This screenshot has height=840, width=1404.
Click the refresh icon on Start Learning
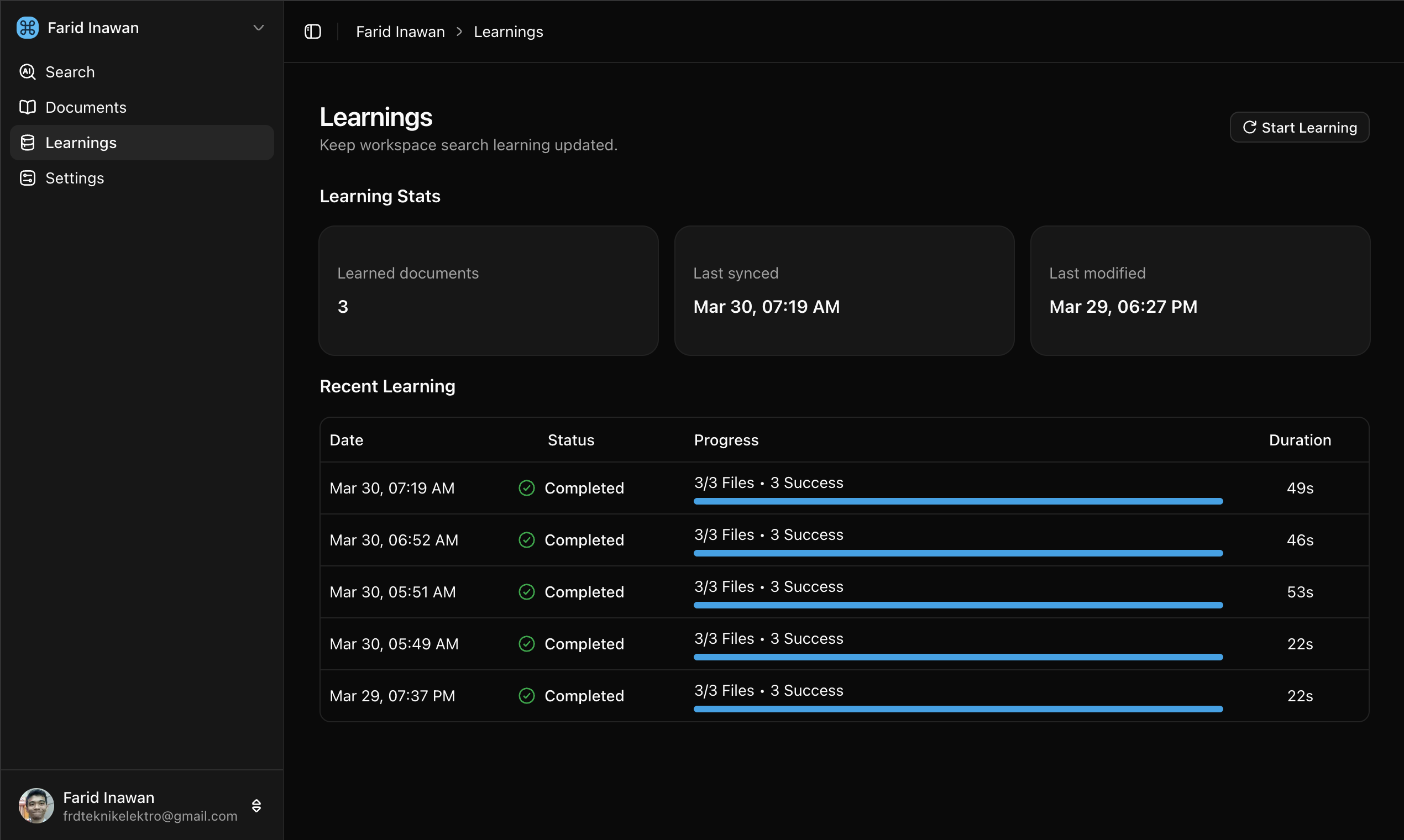tap(1249, 127)
